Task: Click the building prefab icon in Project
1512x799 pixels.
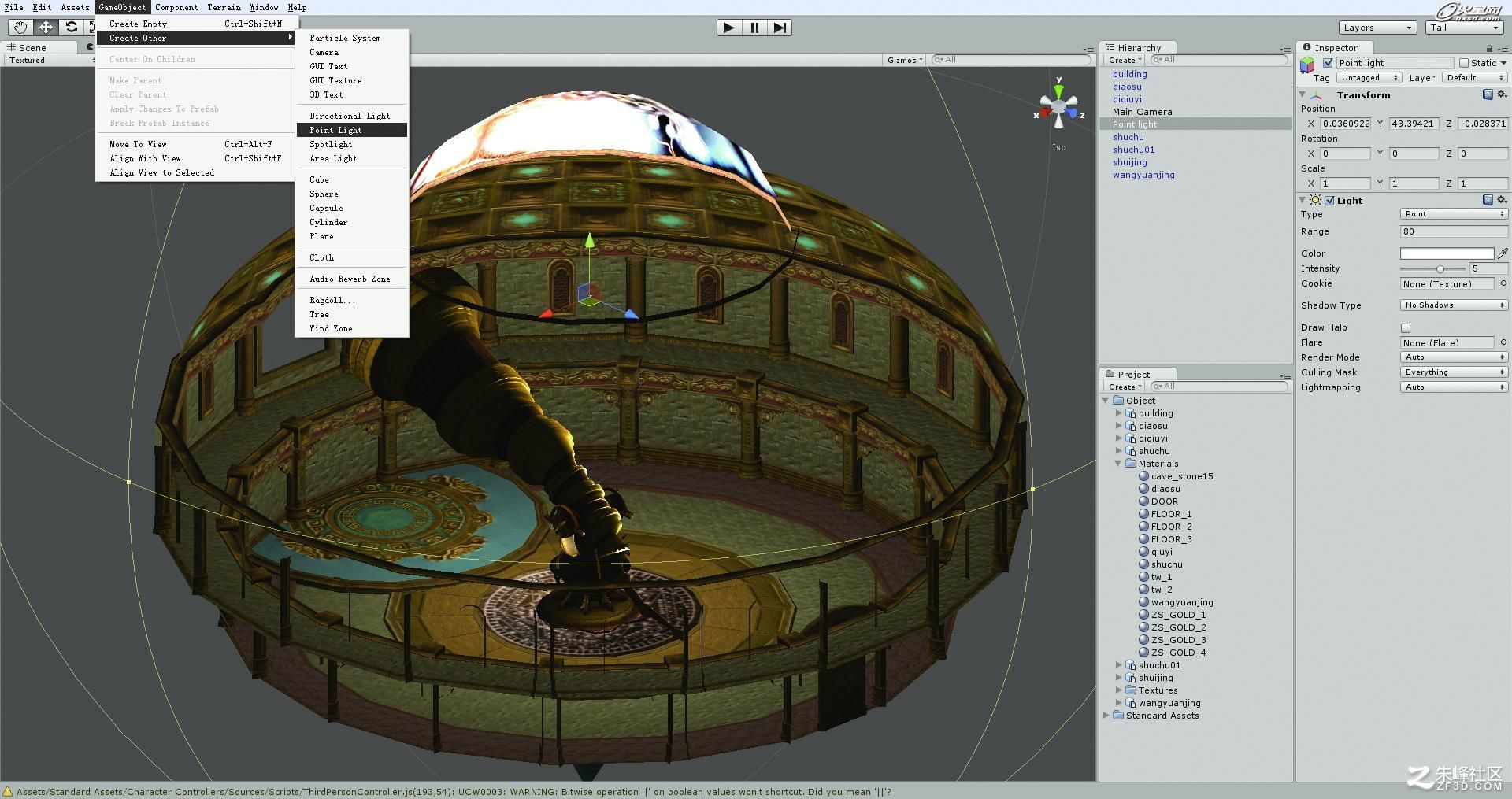Action: 1131,413
